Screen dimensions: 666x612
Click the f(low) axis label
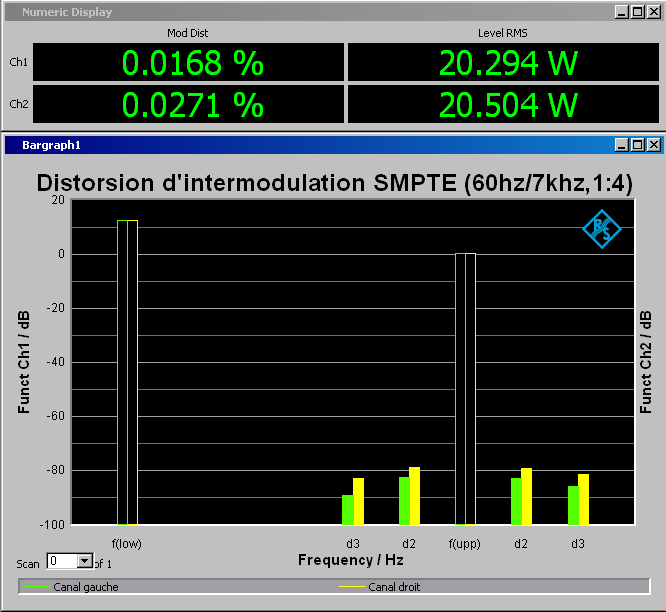(x=127, y=544)
